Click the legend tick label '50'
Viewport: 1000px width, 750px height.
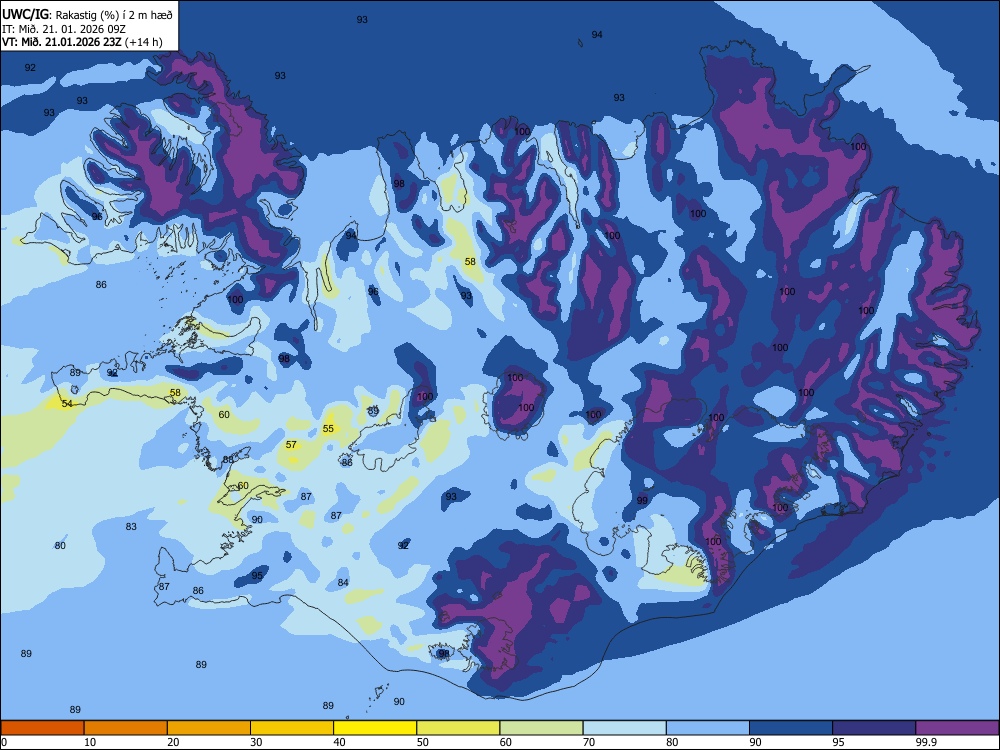(x=422, y=742)
